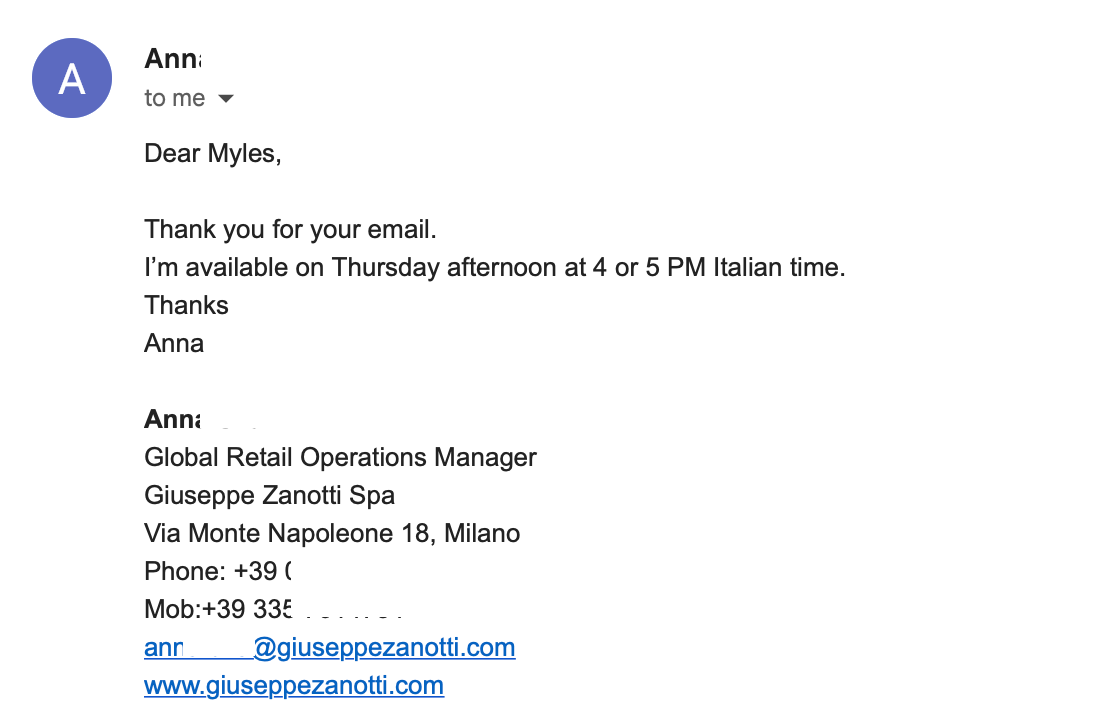Click 'Italian time' in the availability sentence
The width and height of the screenshot is (1102, 722).
[778, 268]
